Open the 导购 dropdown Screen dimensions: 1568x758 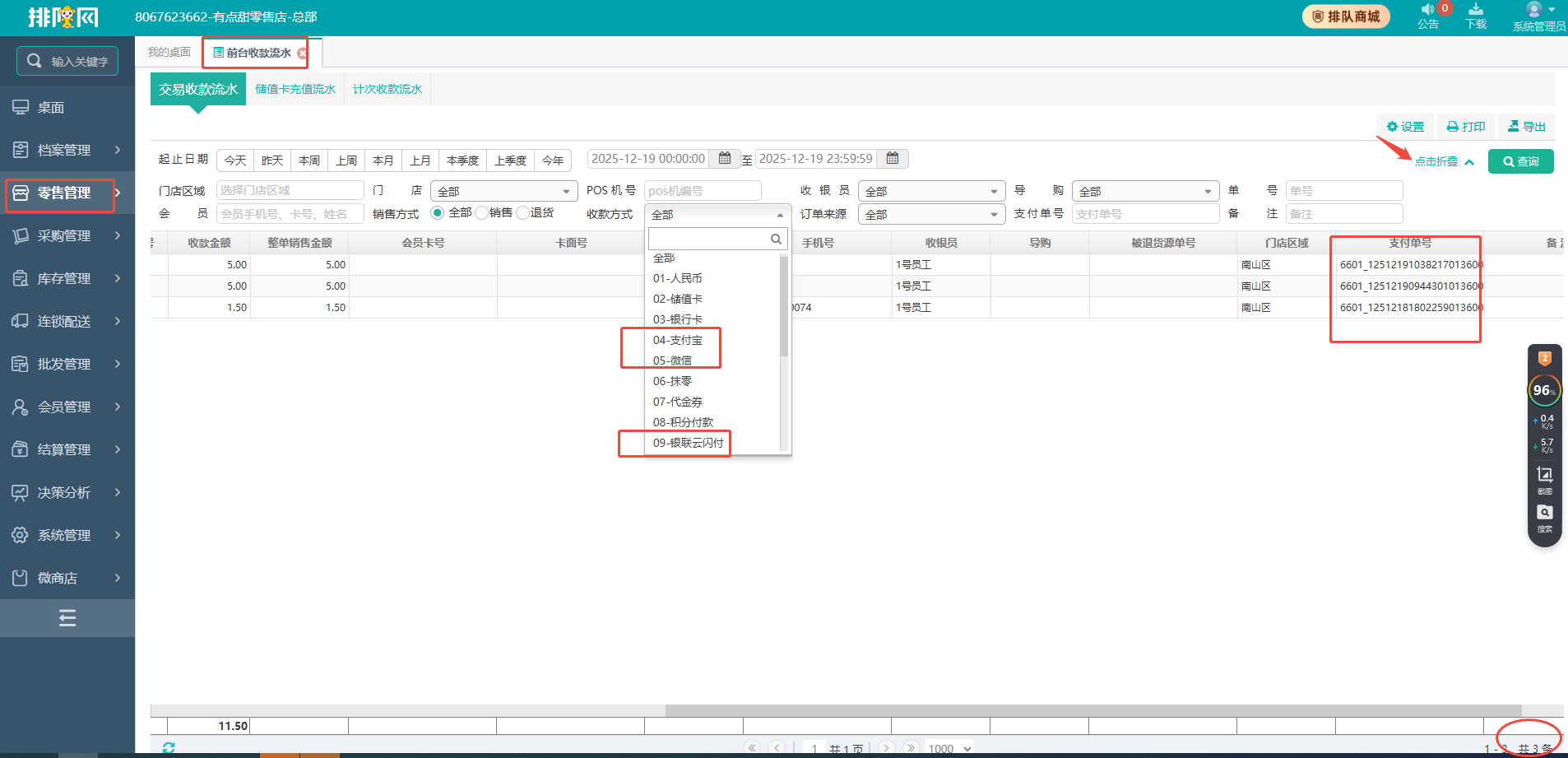tap(1146, 191)
